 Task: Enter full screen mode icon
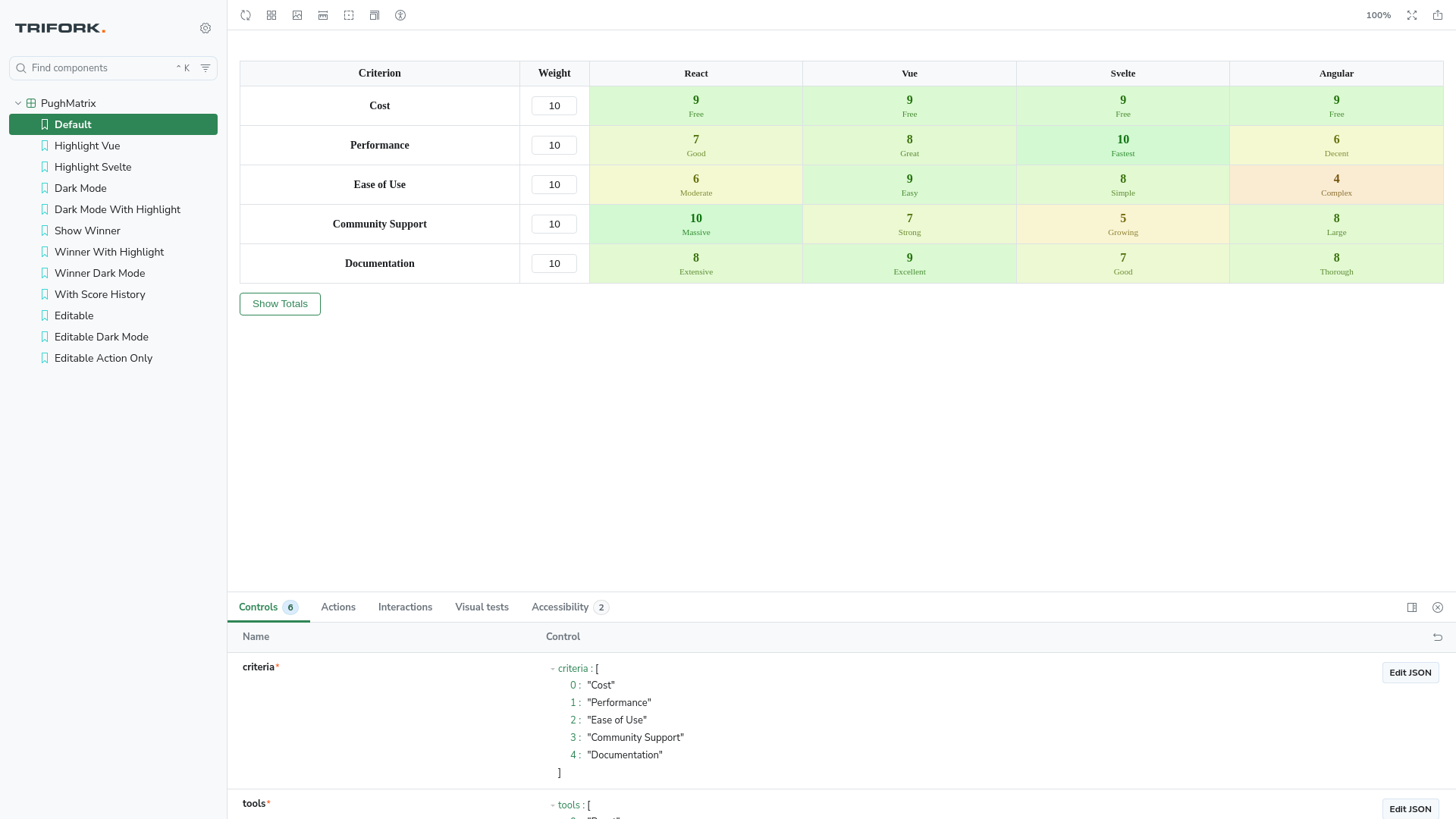[1412, 15]
